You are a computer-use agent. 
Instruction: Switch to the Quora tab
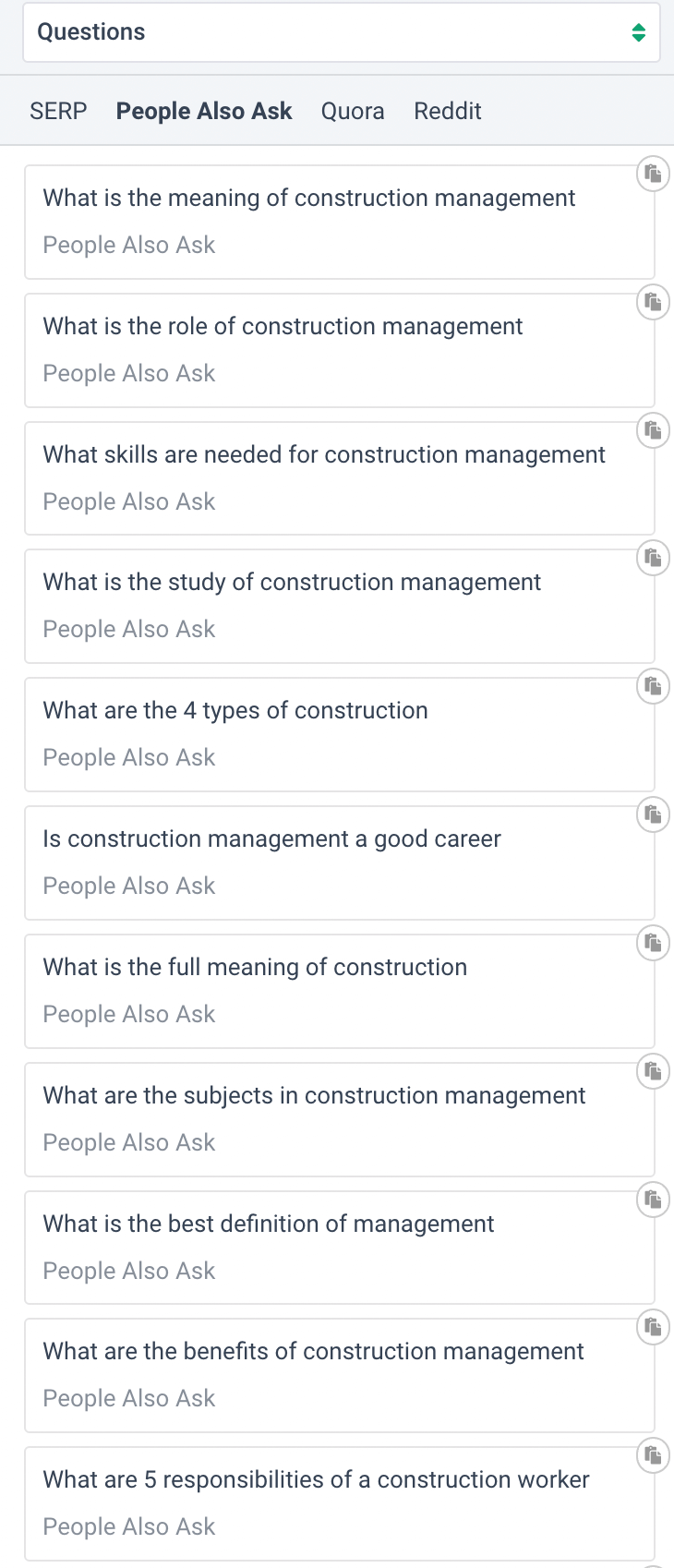pos(353,111)
